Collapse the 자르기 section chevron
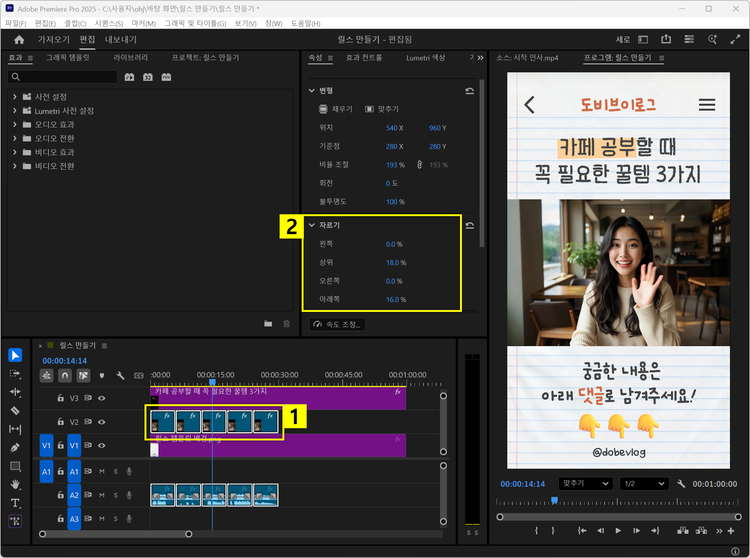The image size is (750, 558). (312, 225)
